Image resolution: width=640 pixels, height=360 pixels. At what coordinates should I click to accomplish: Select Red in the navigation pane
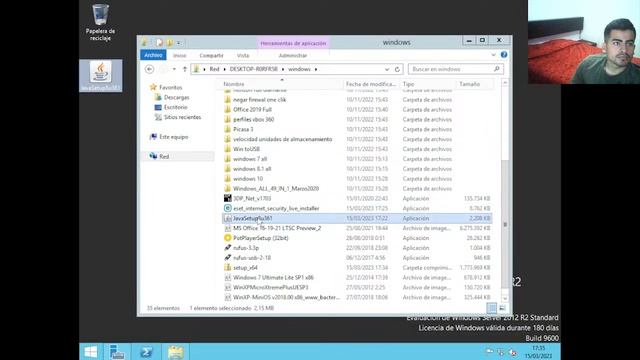(x=164, y=156)
